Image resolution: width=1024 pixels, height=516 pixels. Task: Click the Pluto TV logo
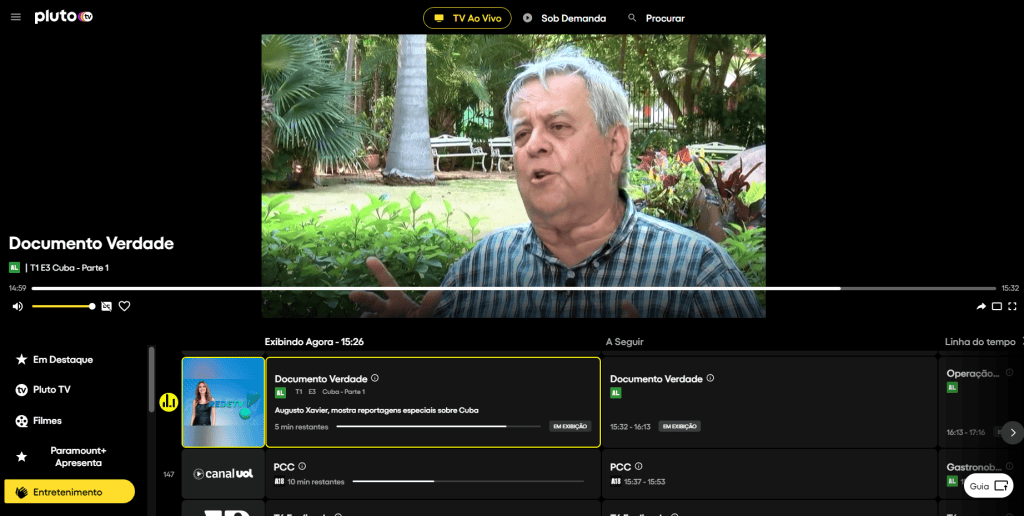point(63,17)
